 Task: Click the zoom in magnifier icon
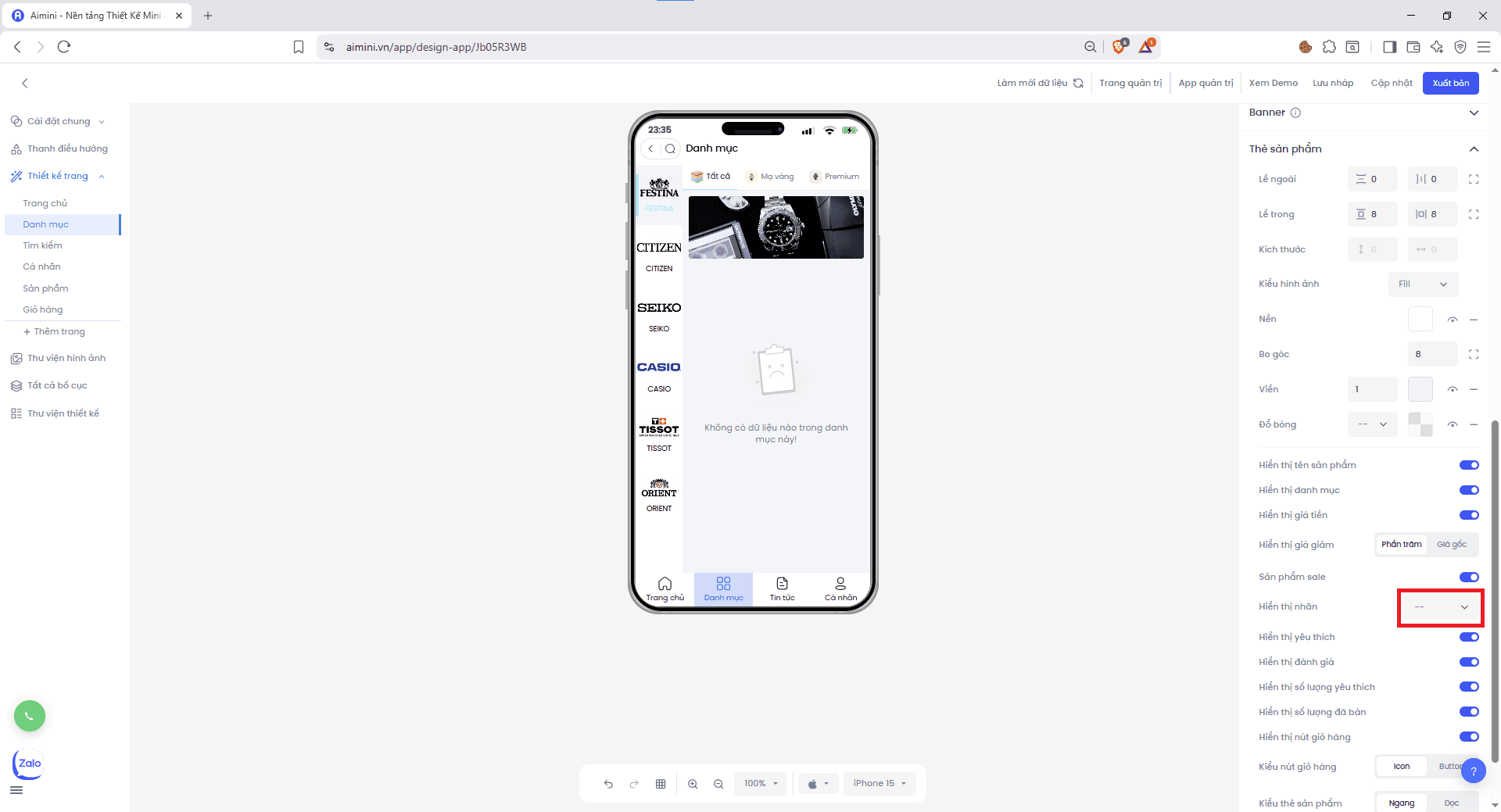coord(693,784)
